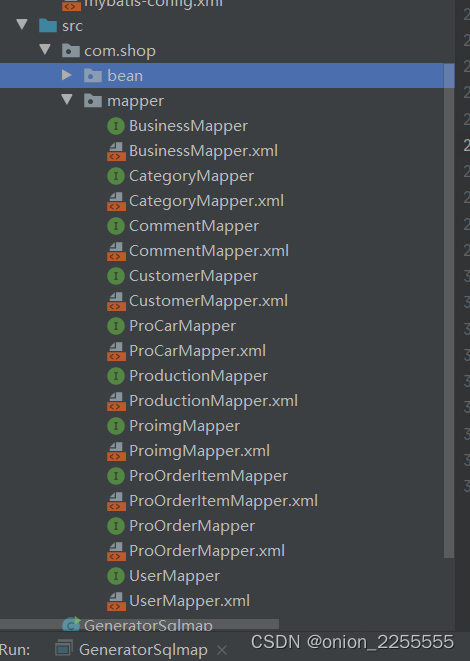
Task: Click the CommentMapper interface icon
Action: click(x=116, y=226)
